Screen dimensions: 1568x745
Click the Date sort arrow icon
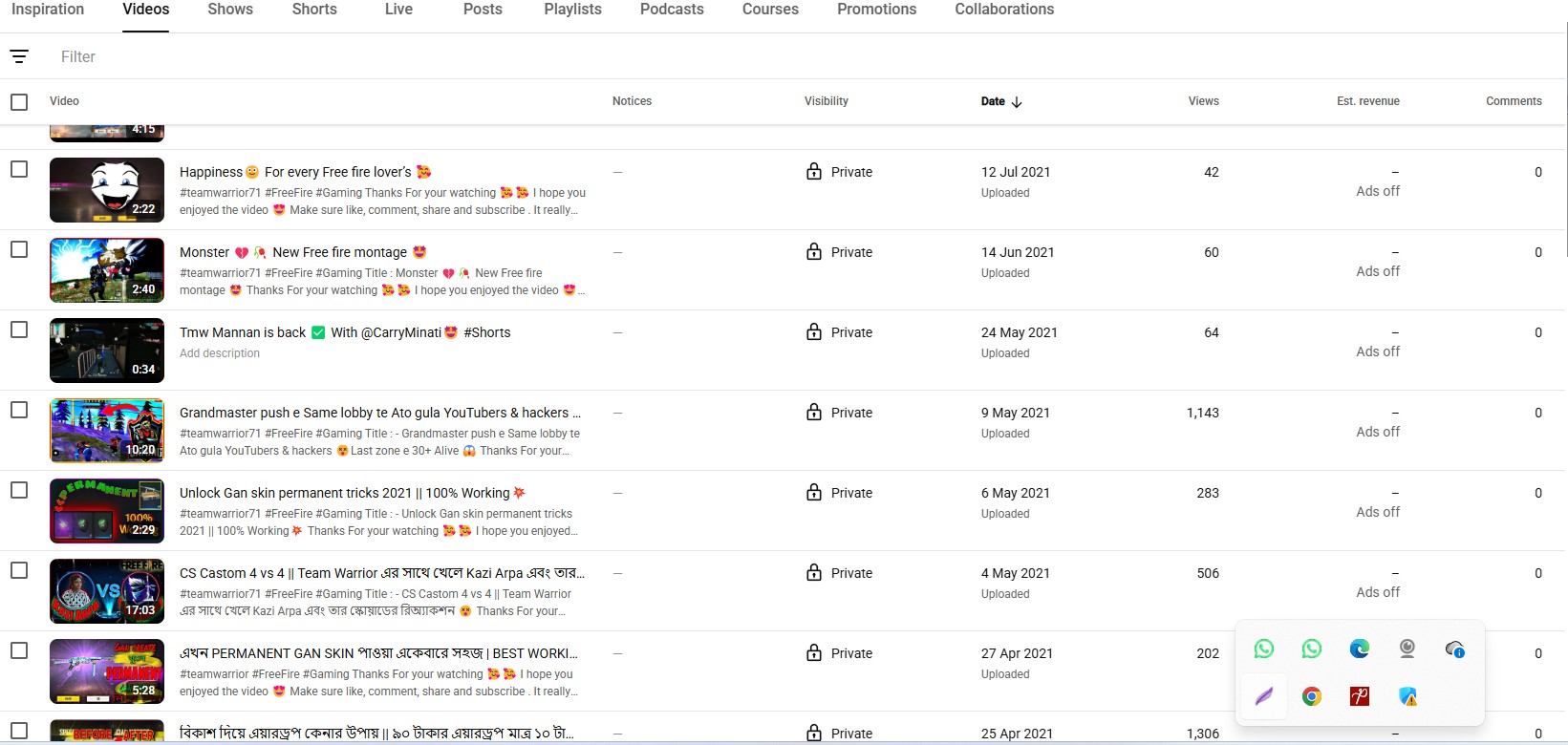(1017, 102)
